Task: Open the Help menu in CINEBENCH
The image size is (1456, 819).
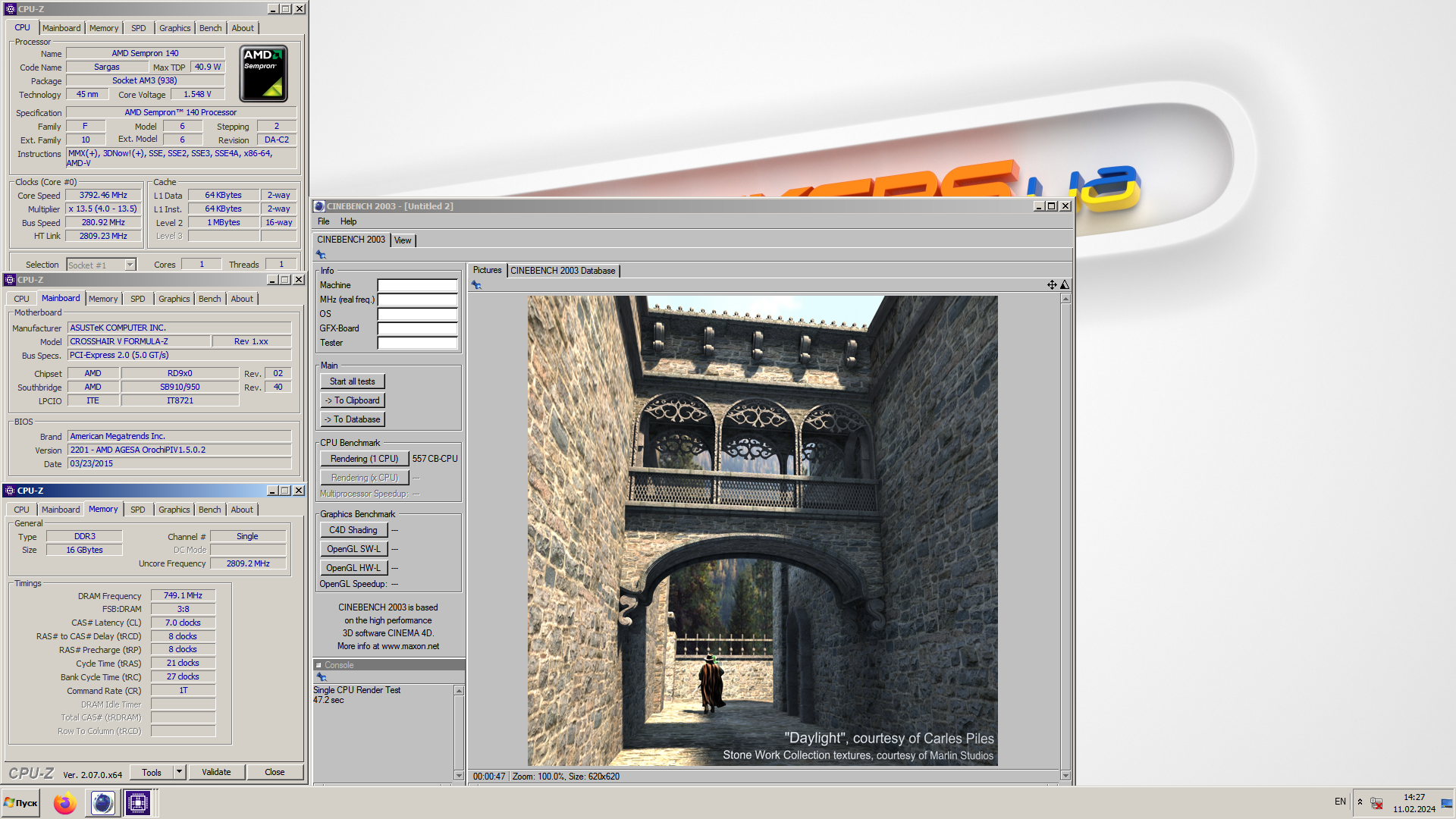Action: [348, 221]
